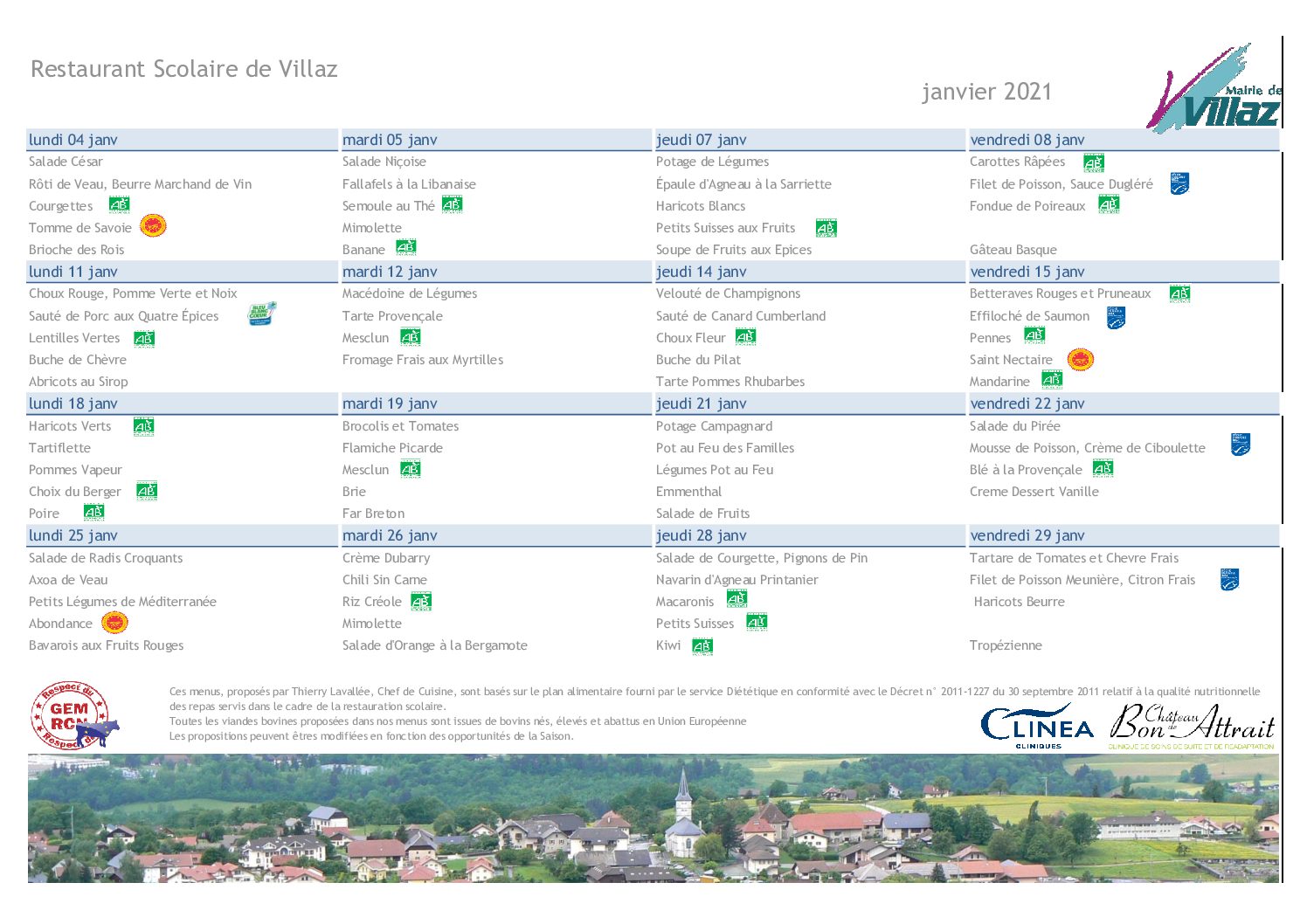Click the AB label beside Haricots Verts
Viewport: 1307px width, 924px height.
coord(143,426)
